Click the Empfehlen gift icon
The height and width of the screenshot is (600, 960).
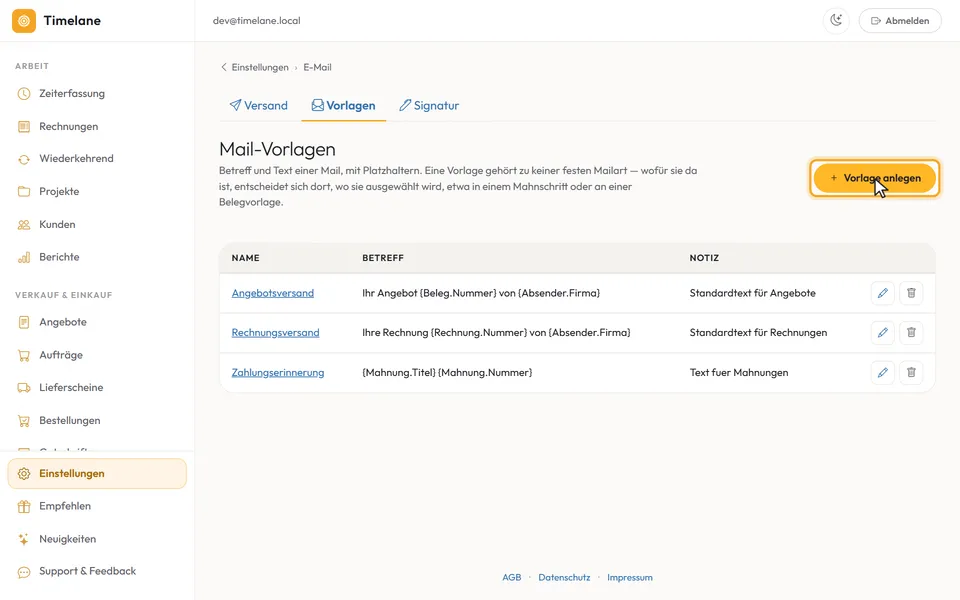[24, 506]
